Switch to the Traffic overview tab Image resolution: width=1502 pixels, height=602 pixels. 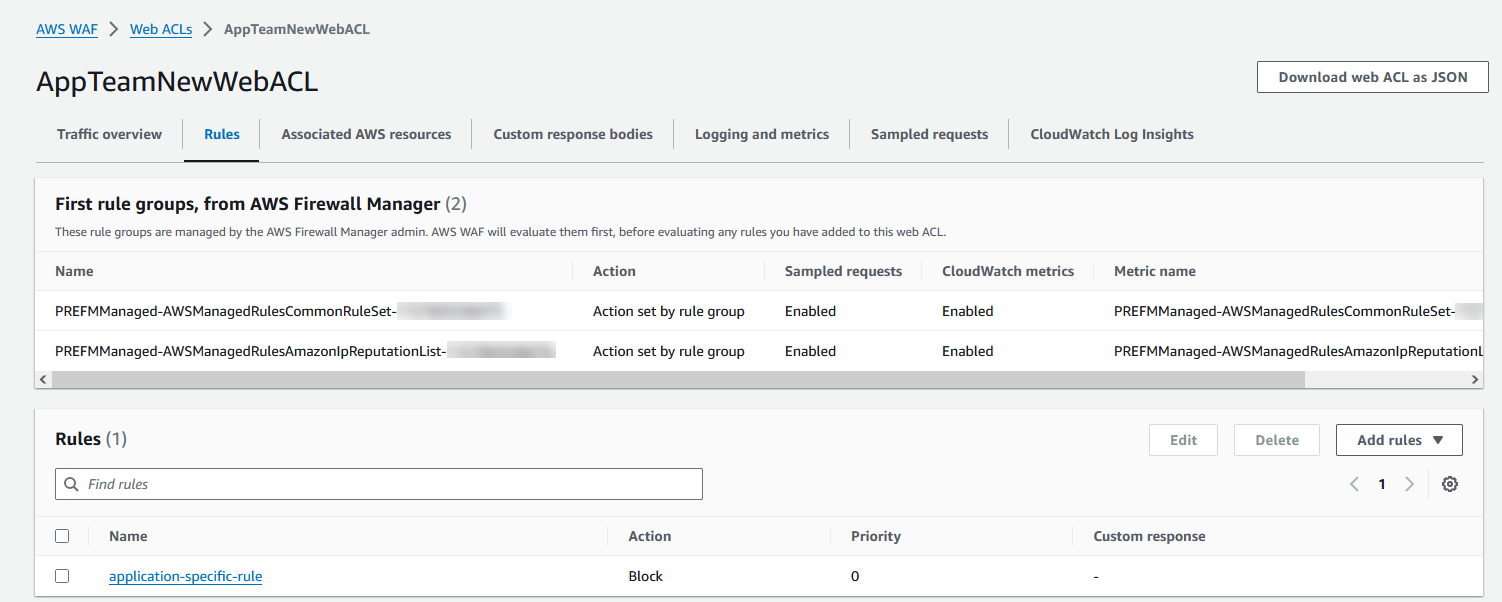point(109,133)
